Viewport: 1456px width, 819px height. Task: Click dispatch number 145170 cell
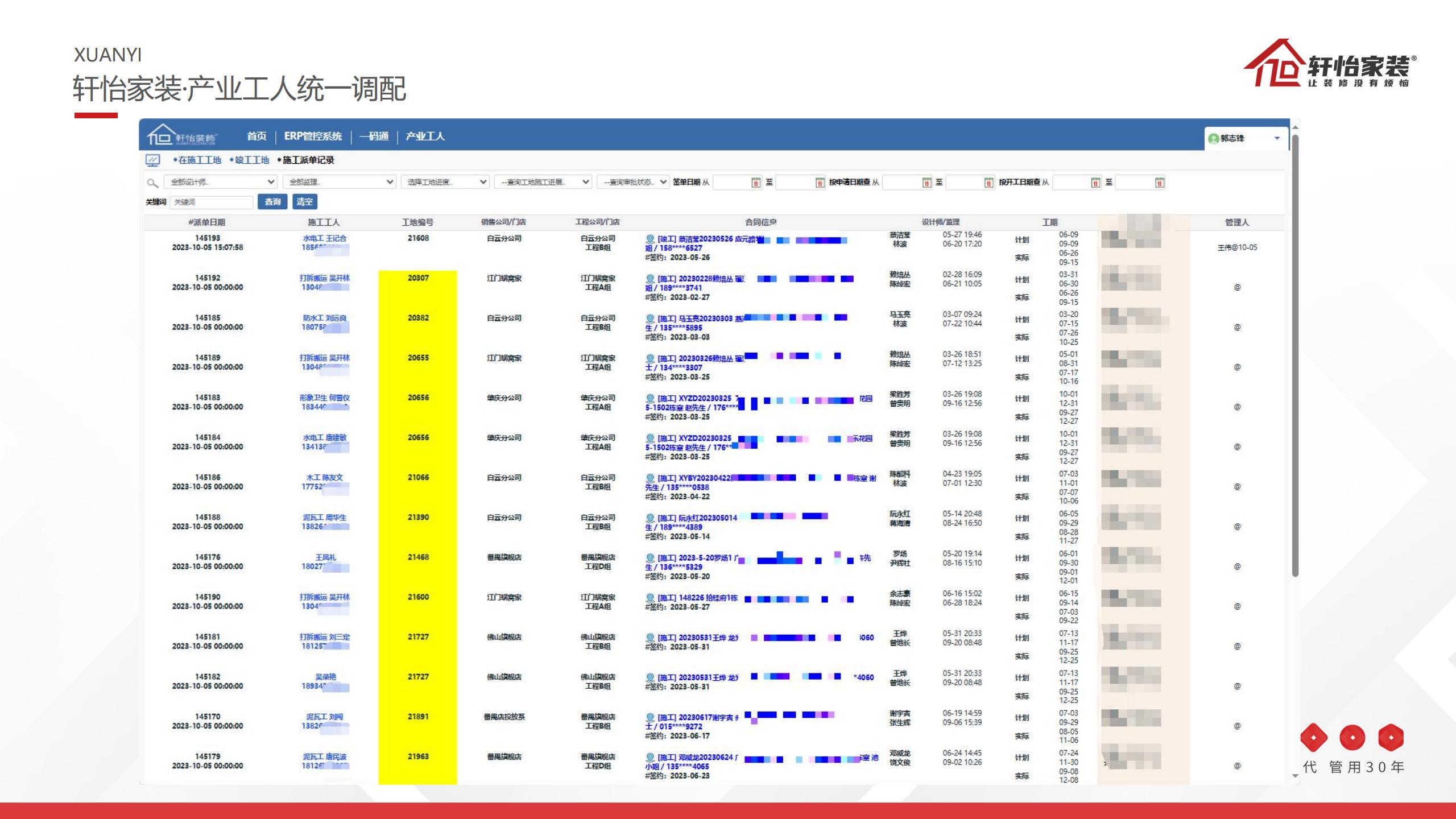pos(208,717)
